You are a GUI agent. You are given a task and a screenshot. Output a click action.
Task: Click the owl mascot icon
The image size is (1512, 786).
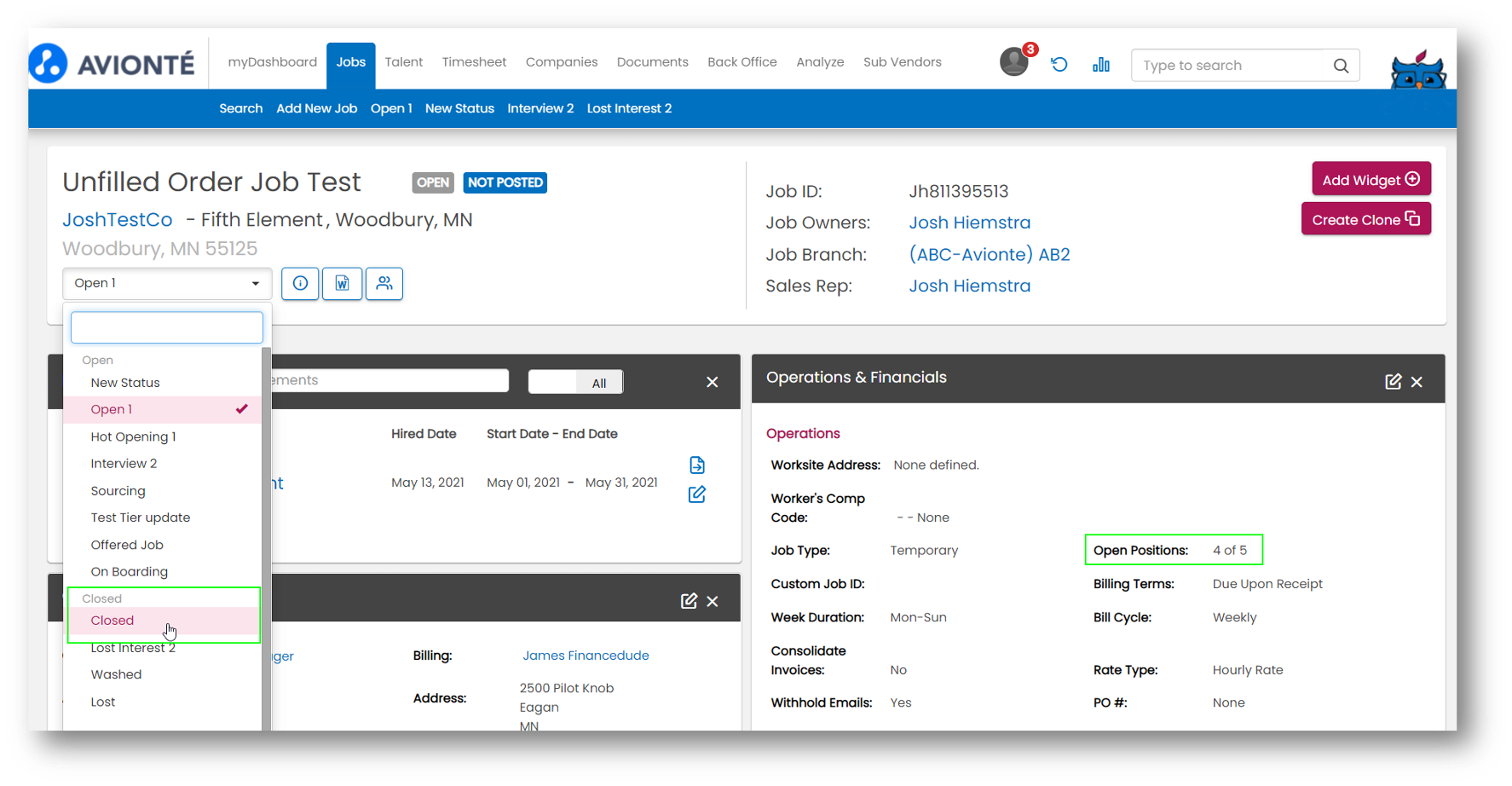pyautogui.click(x=1418, y=70)
